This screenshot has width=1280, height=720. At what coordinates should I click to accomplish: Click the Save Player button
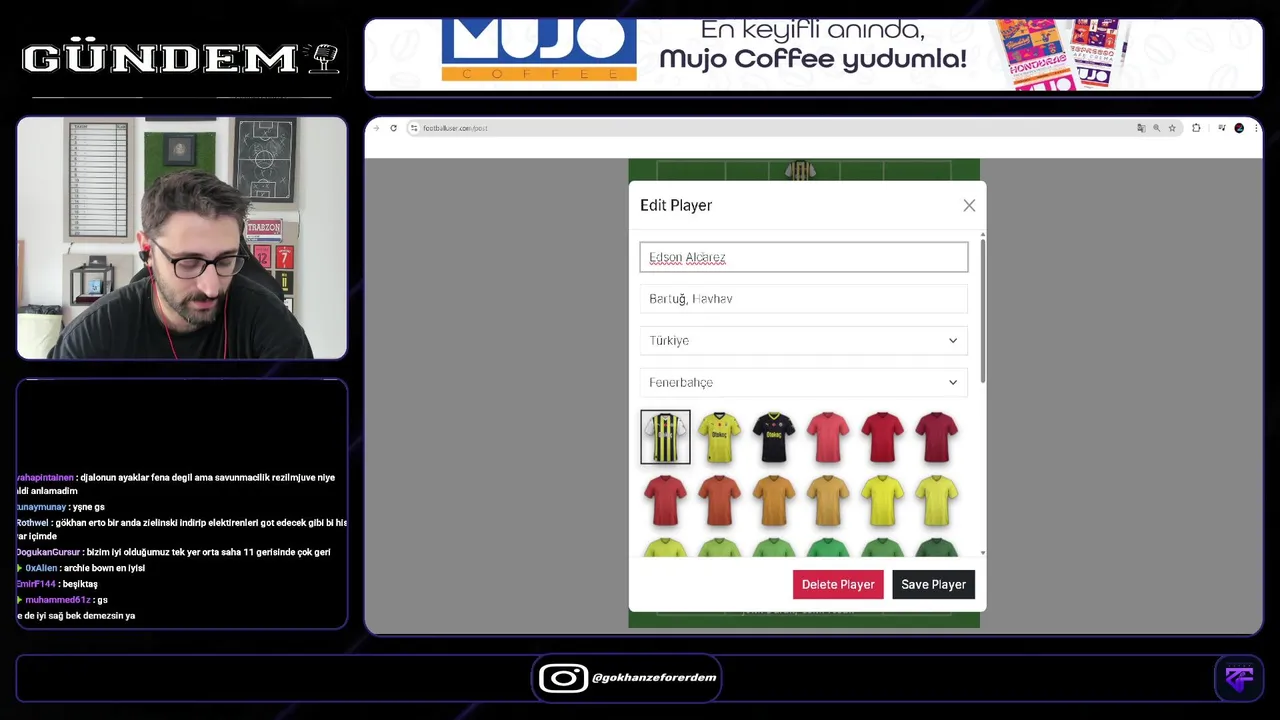click(x=933, y=585)
